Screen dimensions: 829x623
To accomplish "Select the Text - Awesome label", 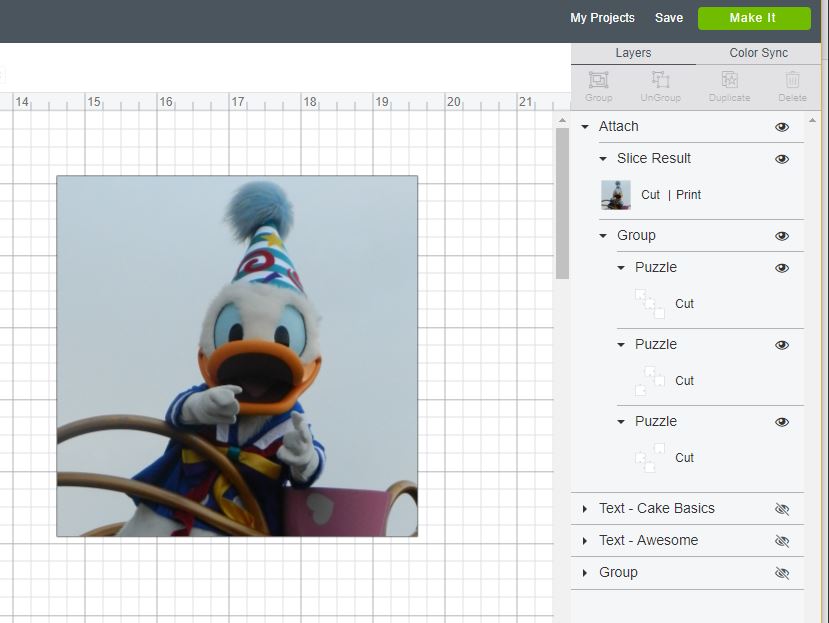I will pos(649,540).
